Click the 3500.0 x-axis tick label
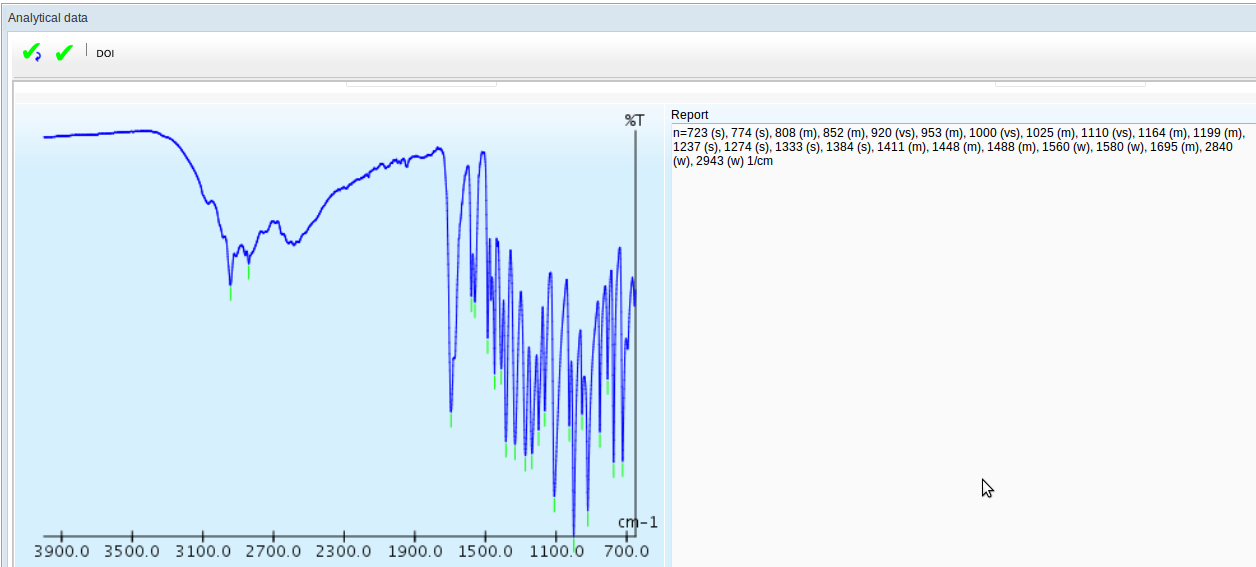 (132, 551)
